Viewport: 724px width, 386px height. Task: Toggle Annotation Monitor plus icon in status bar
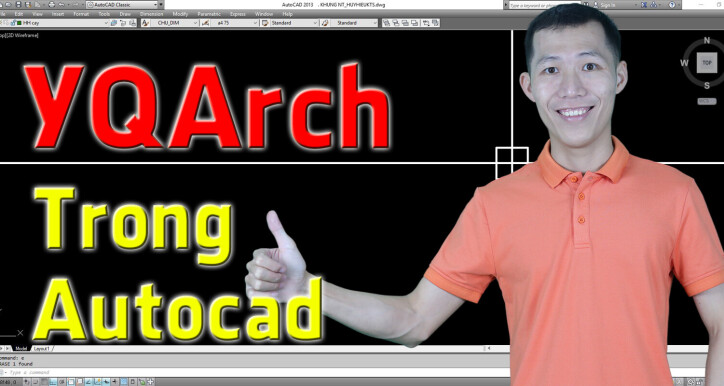[151, 382]
